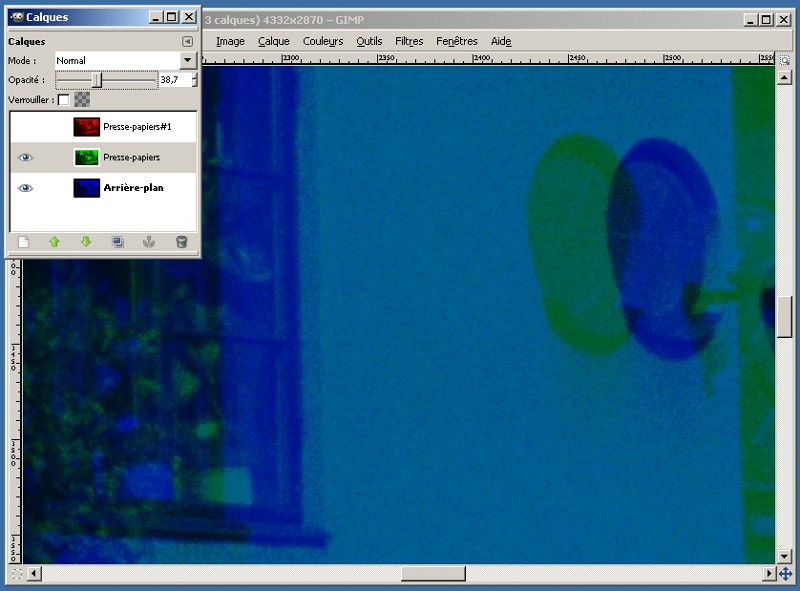Image resolution: width=800 pixels, height=591 pixels.
Task: Create a new layer
Action: click(x=23, y=242)
